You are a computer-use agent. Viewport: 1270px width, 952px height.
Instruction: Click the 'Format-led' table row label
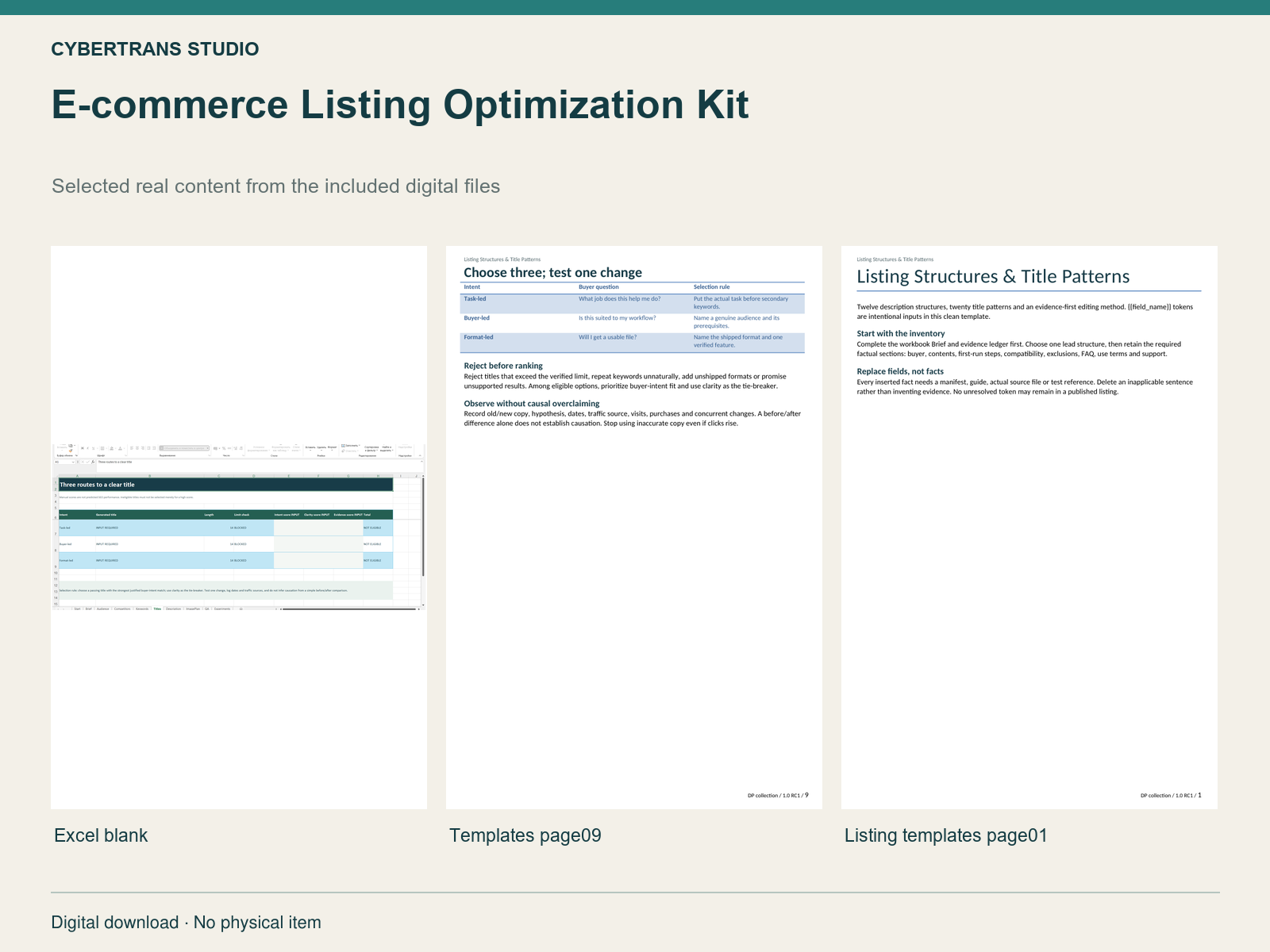(x=479, y=337)
